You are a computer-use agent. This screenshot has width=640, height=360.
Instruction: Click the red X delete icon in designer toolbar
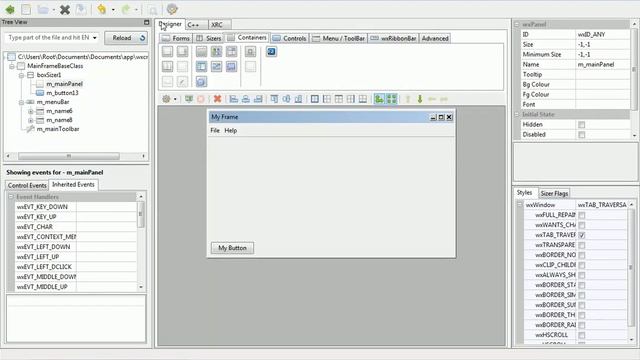click(x=218, y=99)
